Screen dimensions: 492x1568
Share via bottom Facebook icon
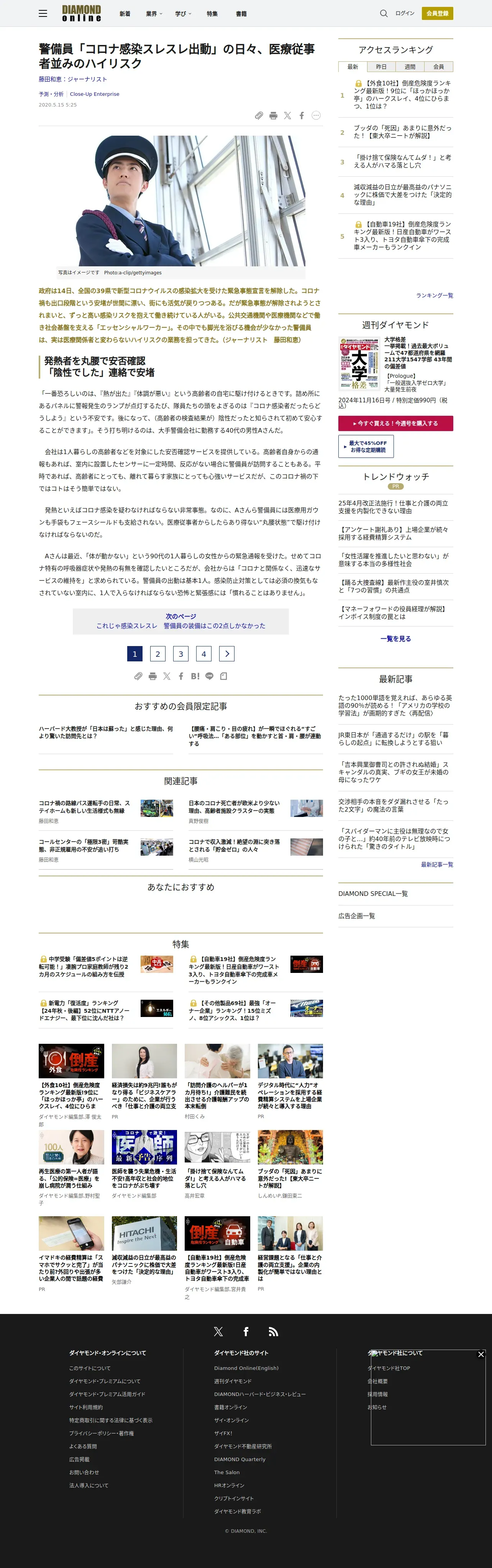(x=181, y=676)
